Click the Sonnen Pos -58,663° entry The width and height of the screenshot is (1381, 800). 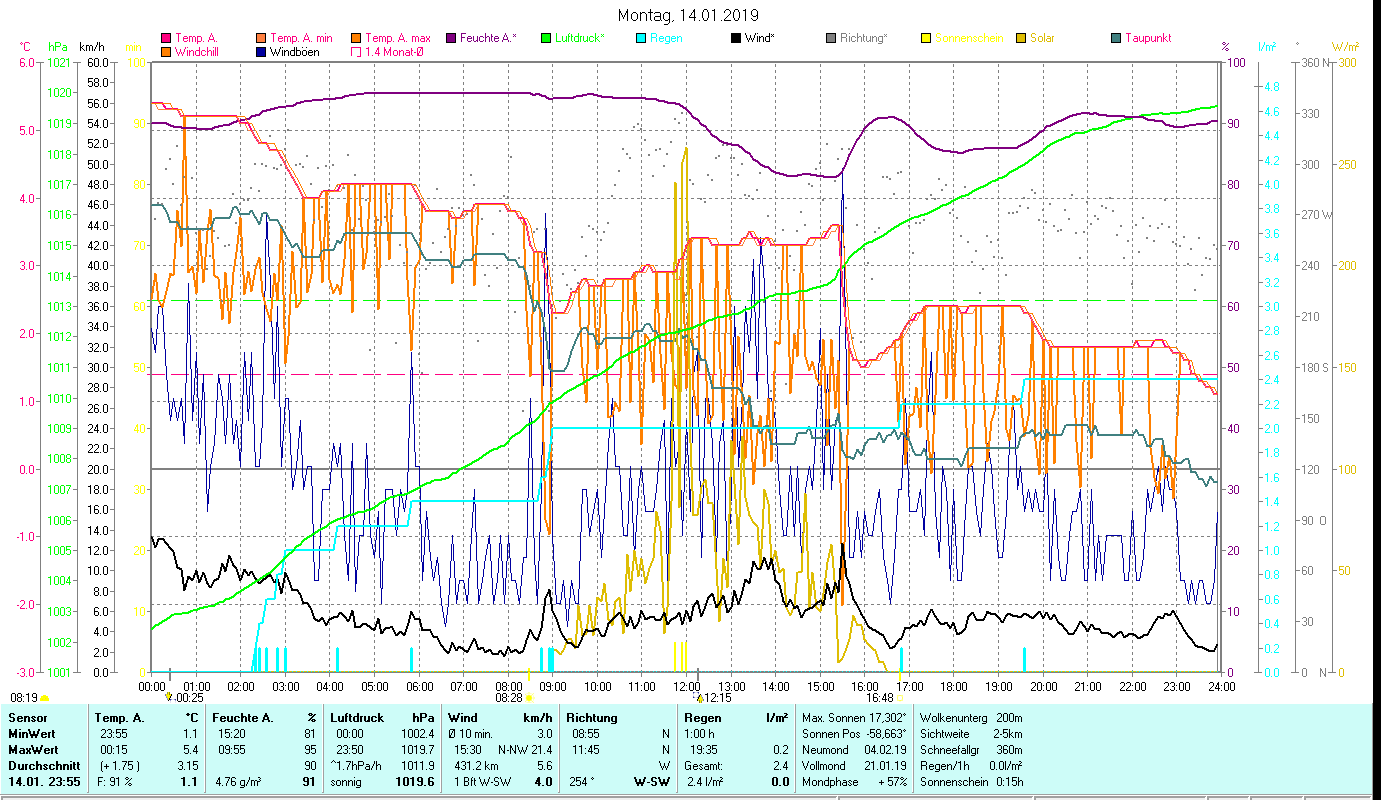[855, 734]
